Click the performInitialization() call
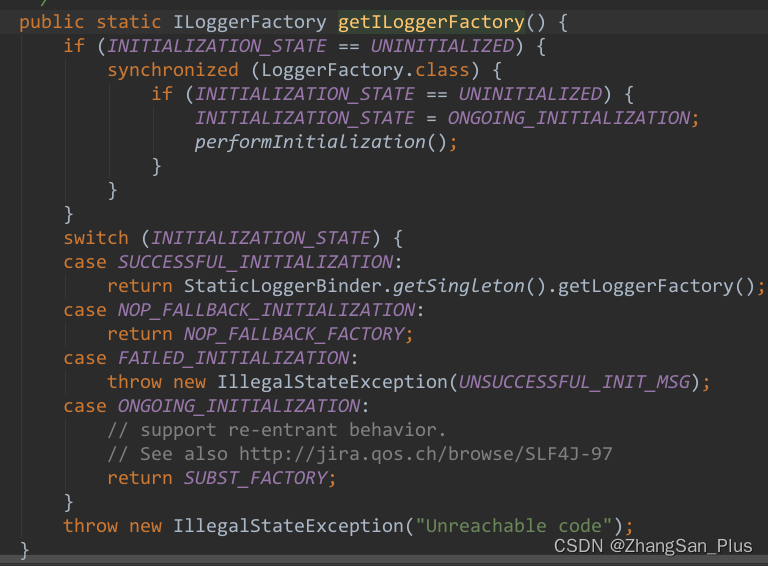 click(320, 142)
